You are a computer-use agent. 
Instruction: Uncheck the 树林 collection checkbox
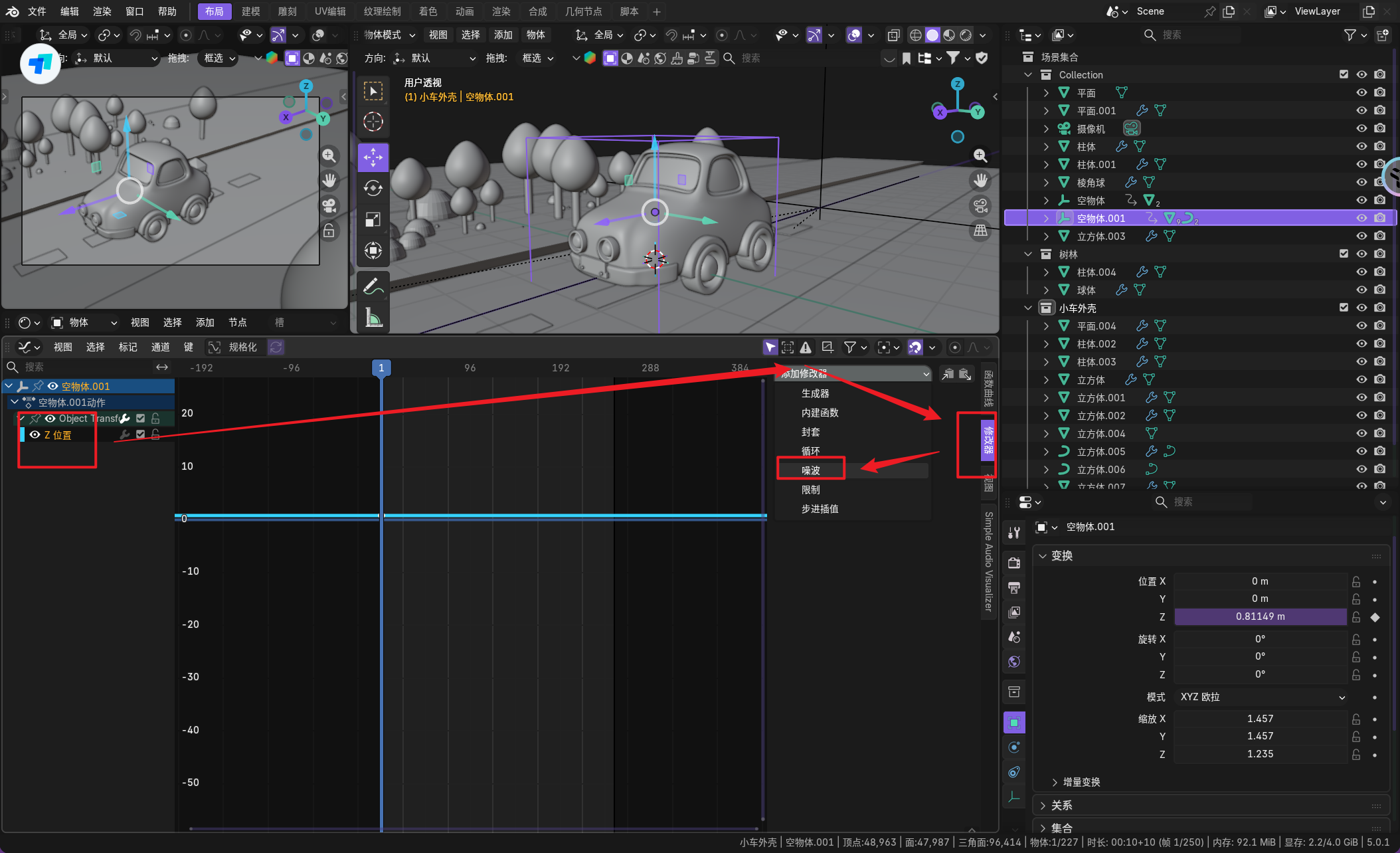click(1344, 254)
